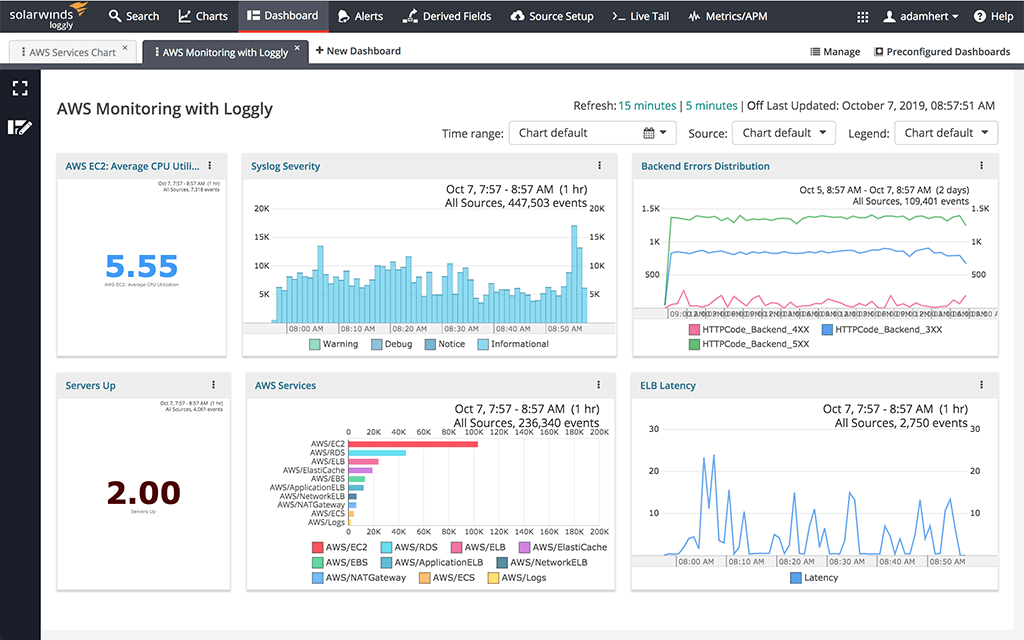The height and width of the screenshot is (640, 1024).
Task: Open the options menu on the Syslog Severity panel
Action: click(599, 166)
